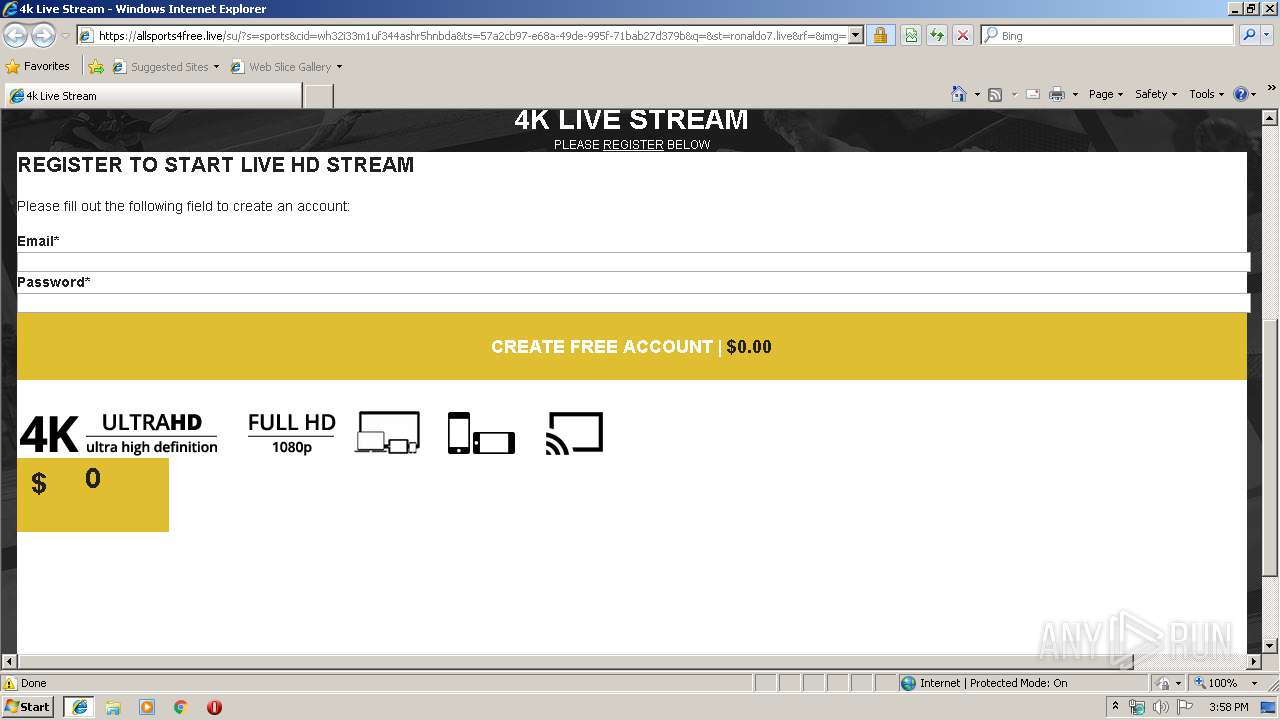Click the Add to Favorites Bar icon
Image resolution: width=1280 pixels, height=720 pixels.
pos(96,66)
